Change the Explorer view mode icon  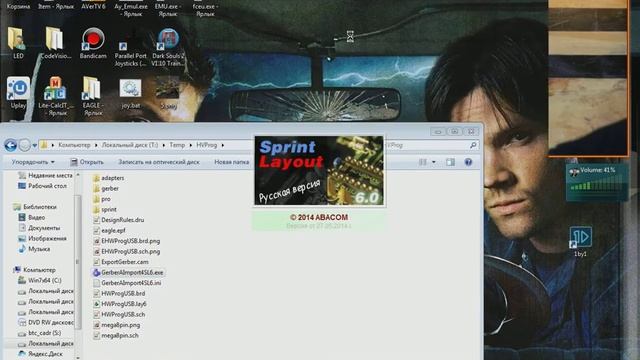423,162
